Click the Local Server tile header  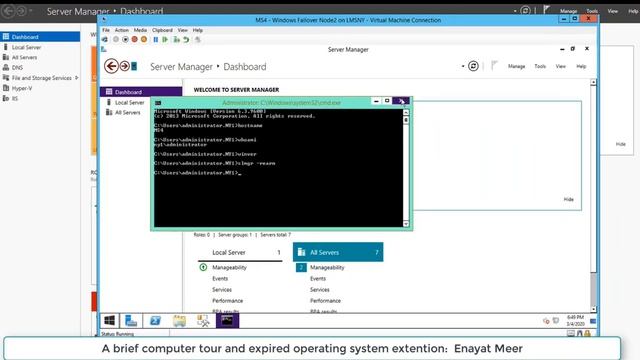tap(240, 252)
